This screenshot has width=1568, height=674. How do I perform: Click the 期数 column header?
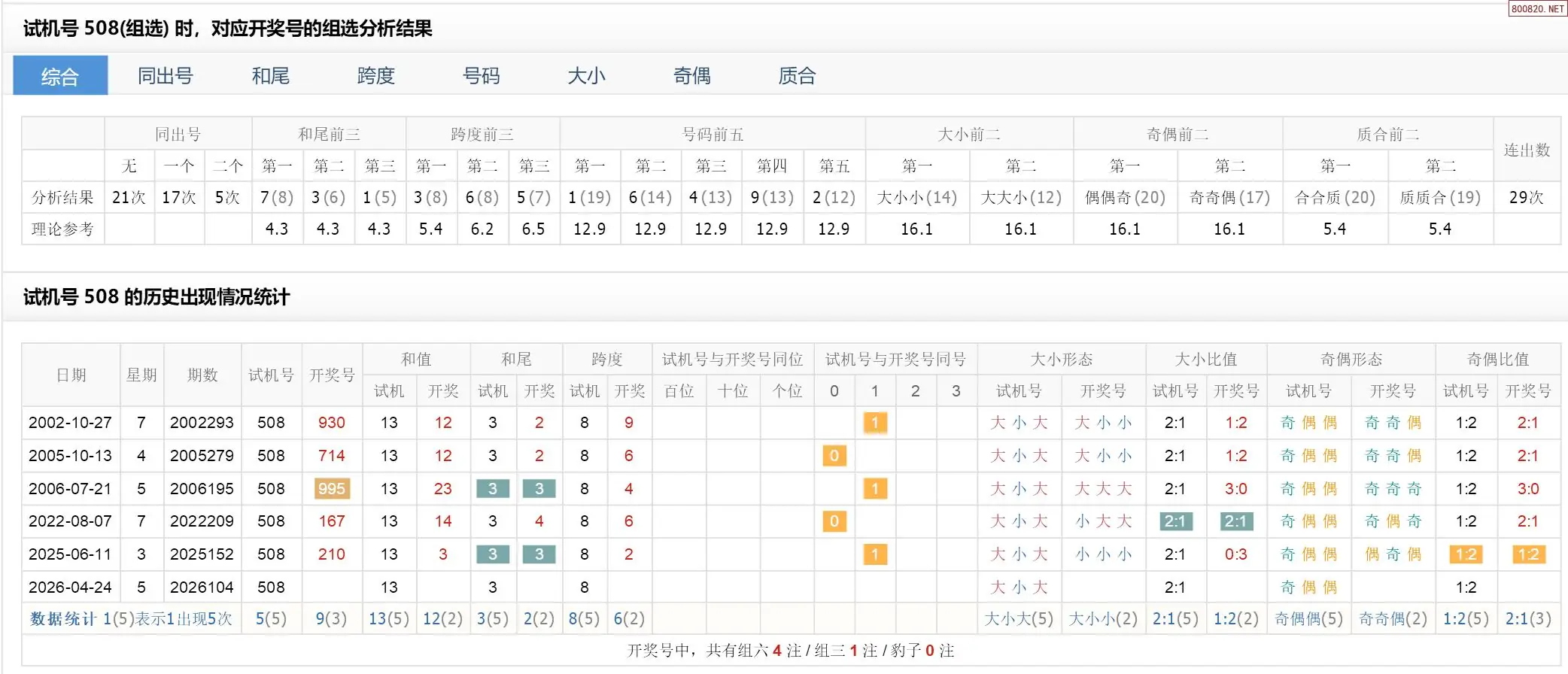coord(202,375)
